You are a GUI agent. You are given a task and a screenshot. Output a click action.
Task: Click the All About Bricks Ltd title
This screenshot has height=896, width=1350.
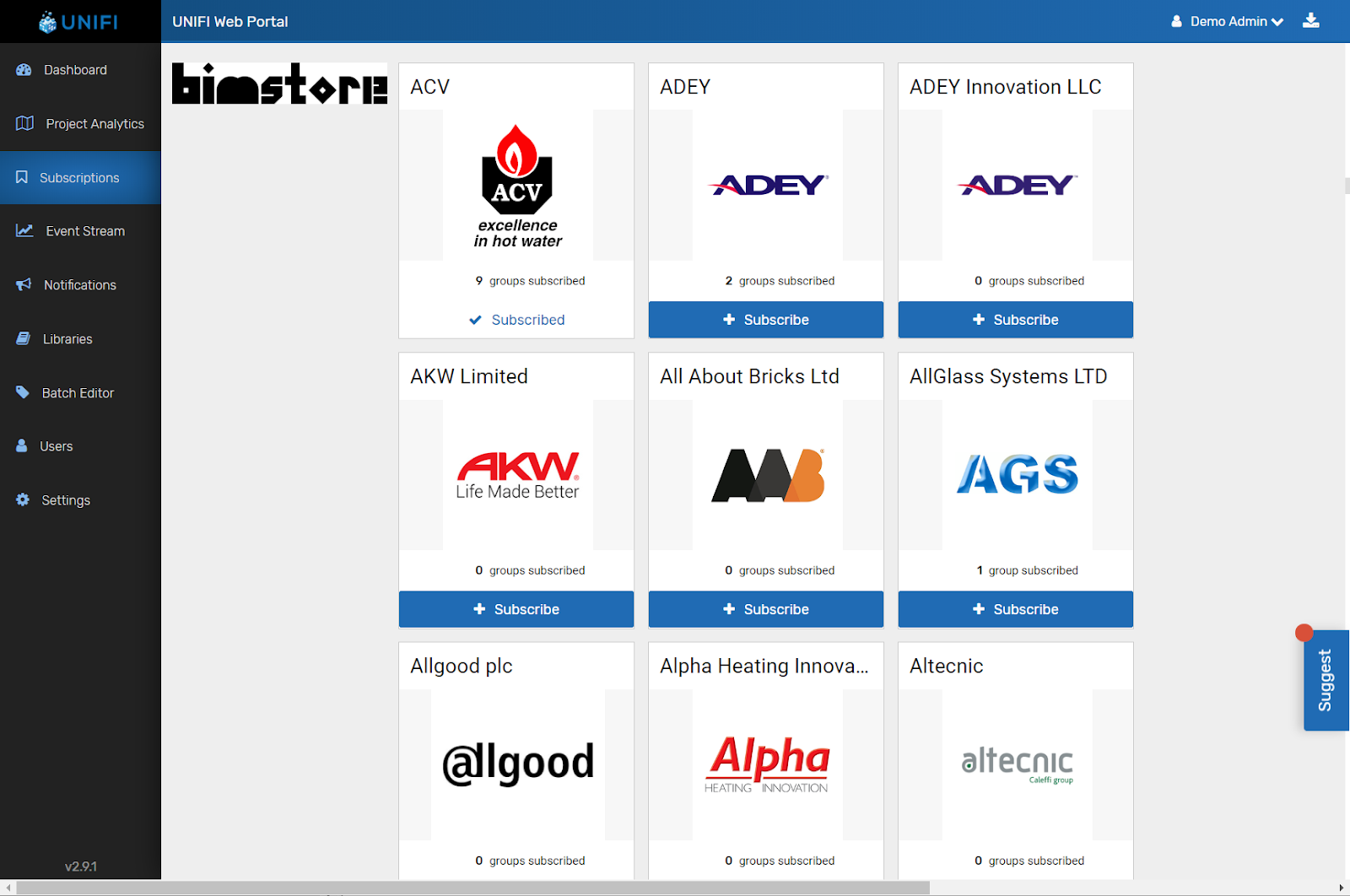[750, 376]
